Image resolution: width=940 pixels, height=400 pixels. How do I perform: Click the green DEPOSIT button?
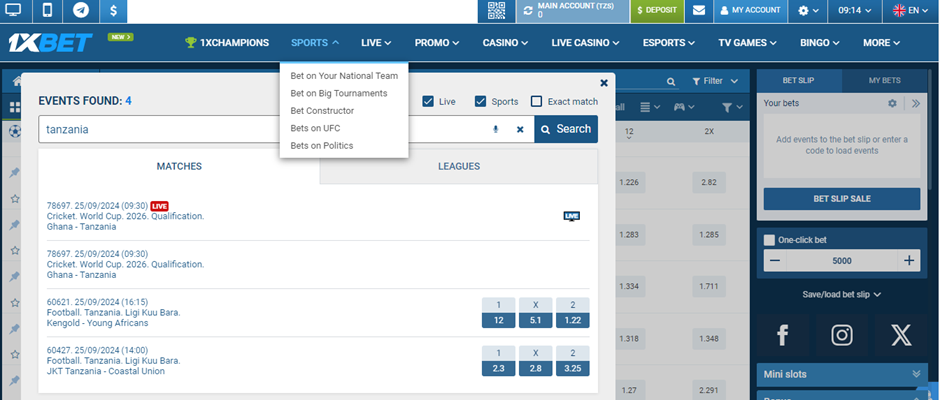pyautogui.click(x=657, y=10)
